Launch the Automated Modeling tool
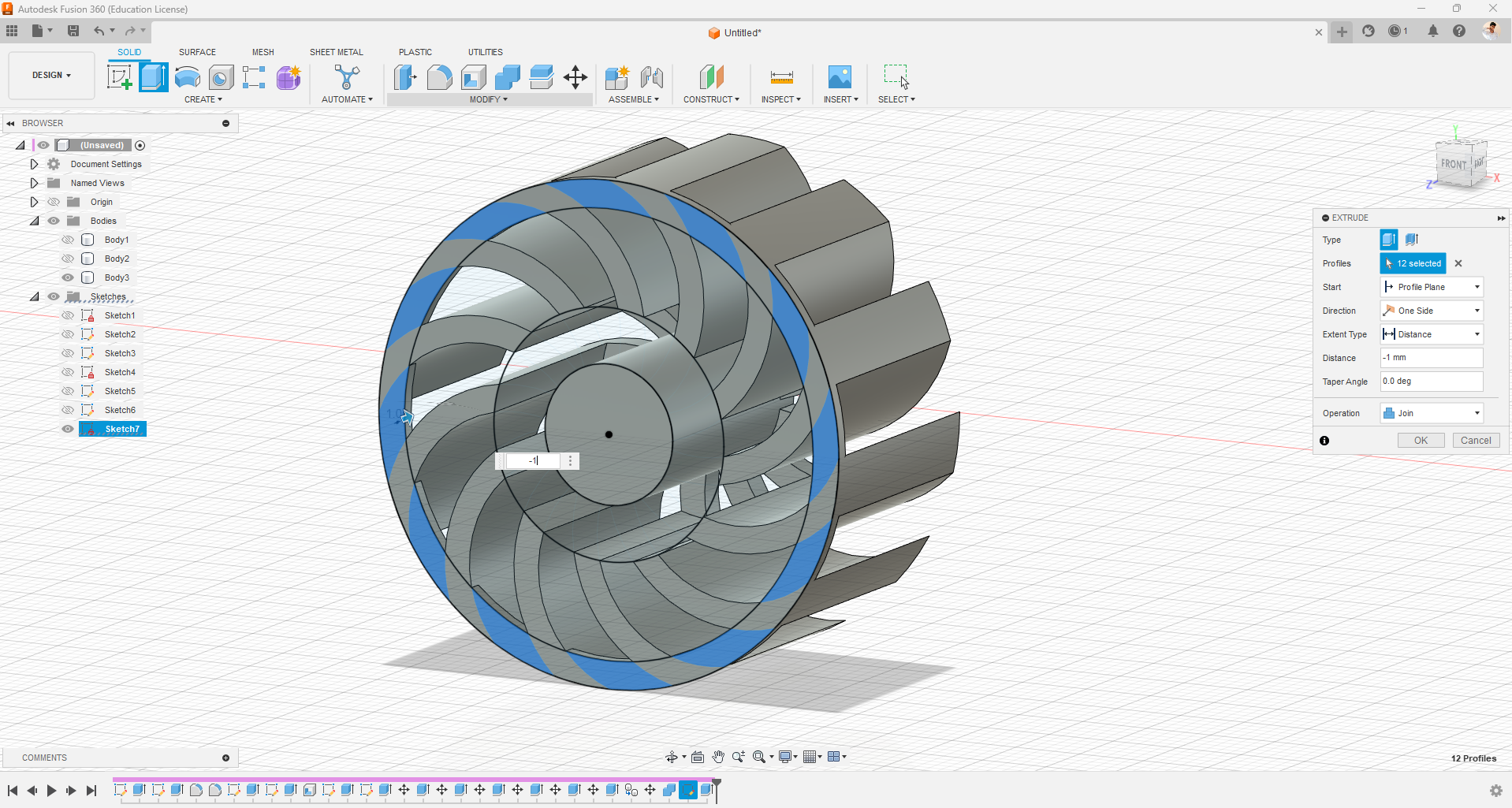The width and height of the screenshot is (1512, 808). click(347, 77)
